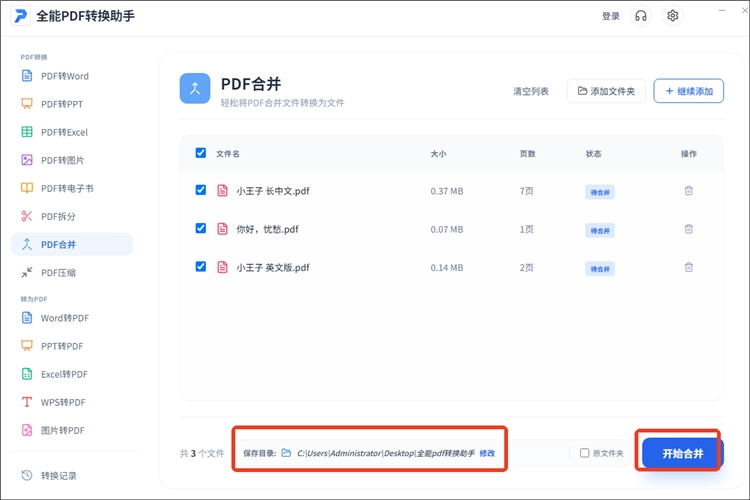Click the 0.14 MB size value

[447, 267]
